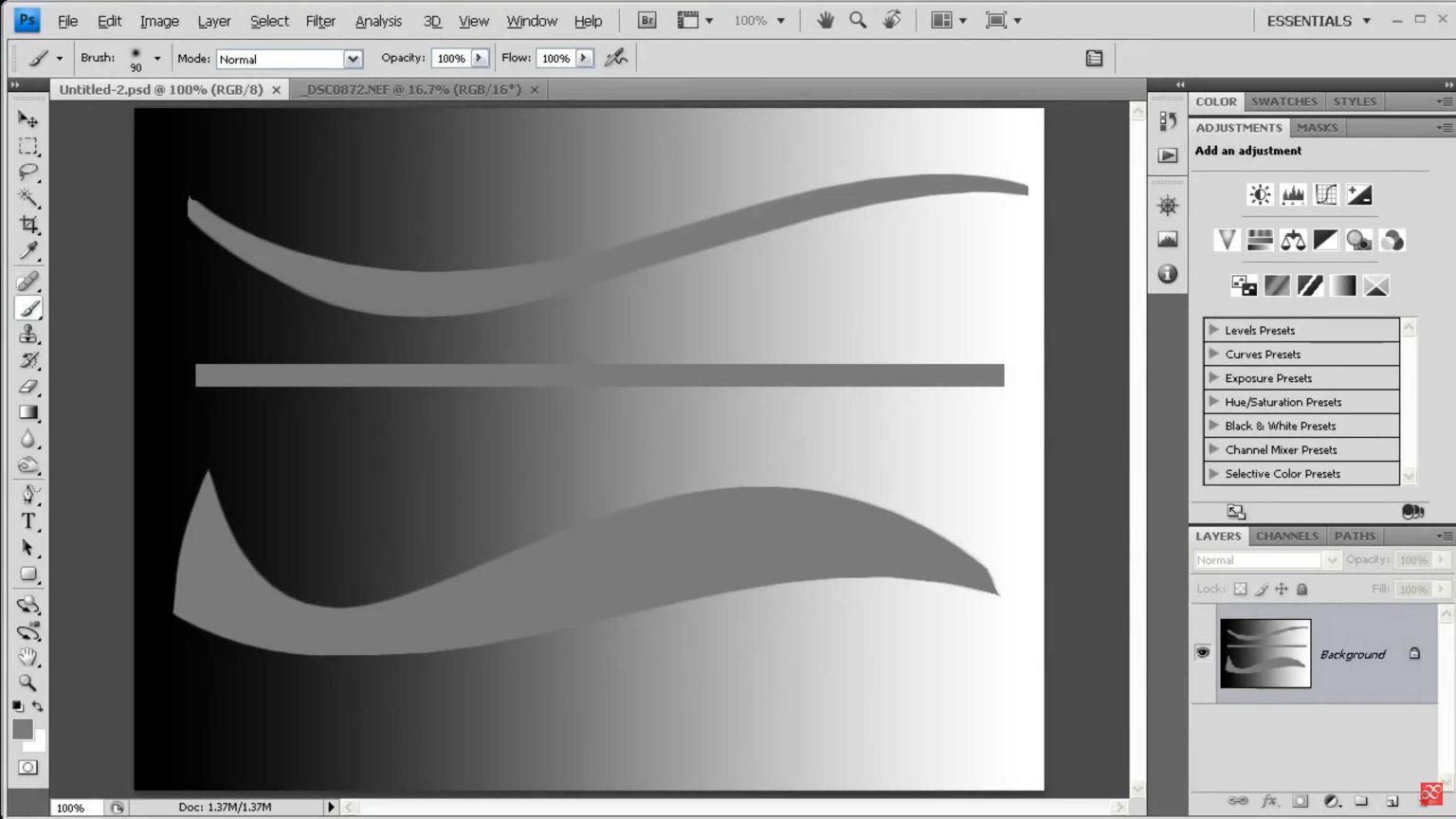Pick the Zoom tool
Image resolution: width=1456 pixels, height=819 pixels.
[x=27, y=683]
